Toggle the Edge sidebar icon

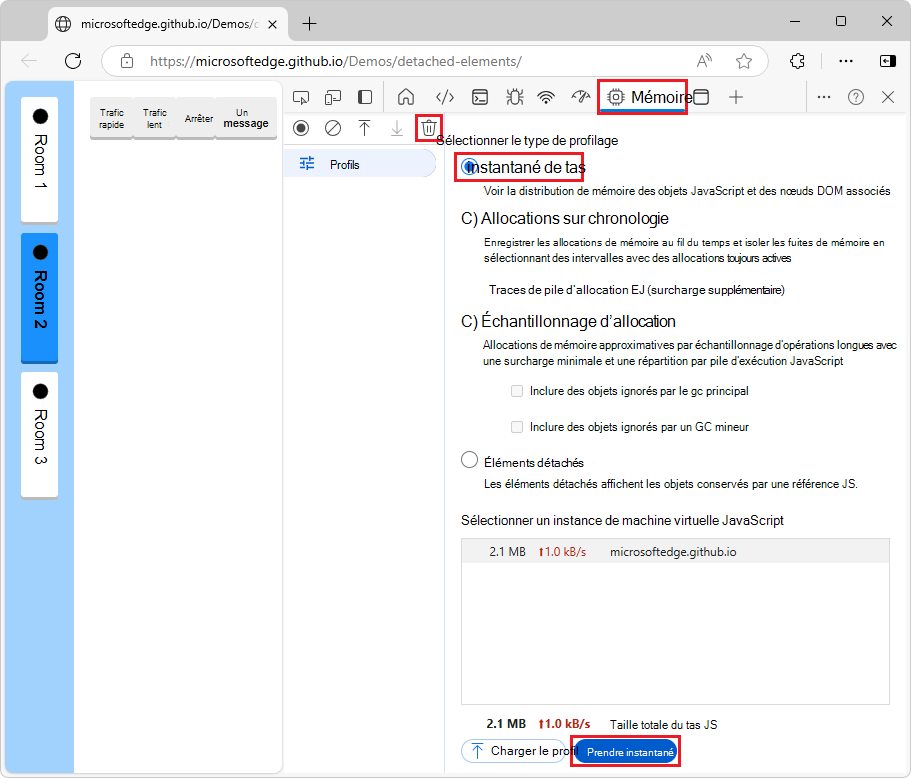tap(888, 61)
